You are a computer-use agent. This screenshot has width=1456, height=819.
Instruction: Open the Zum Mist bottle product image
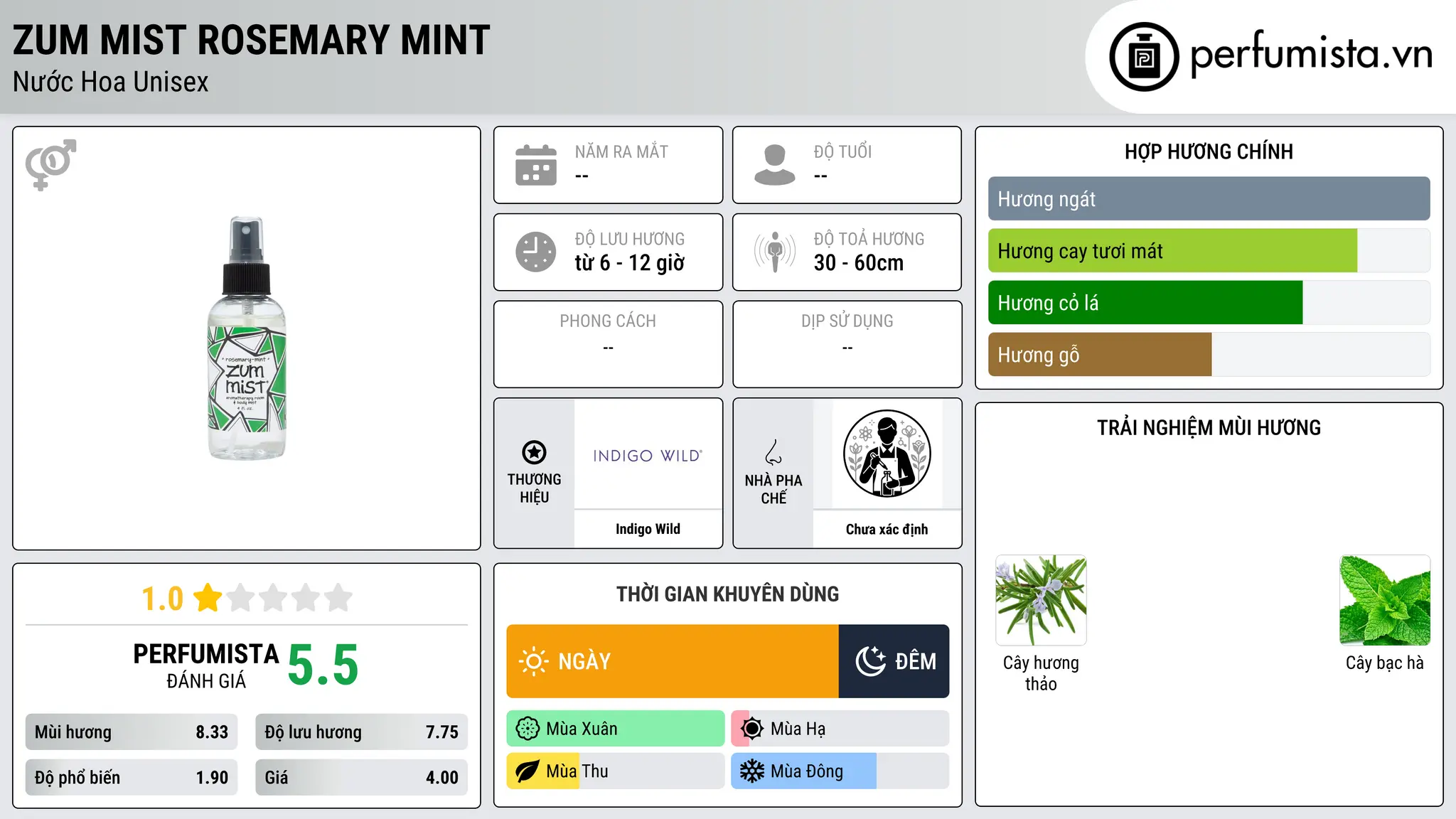247,338
